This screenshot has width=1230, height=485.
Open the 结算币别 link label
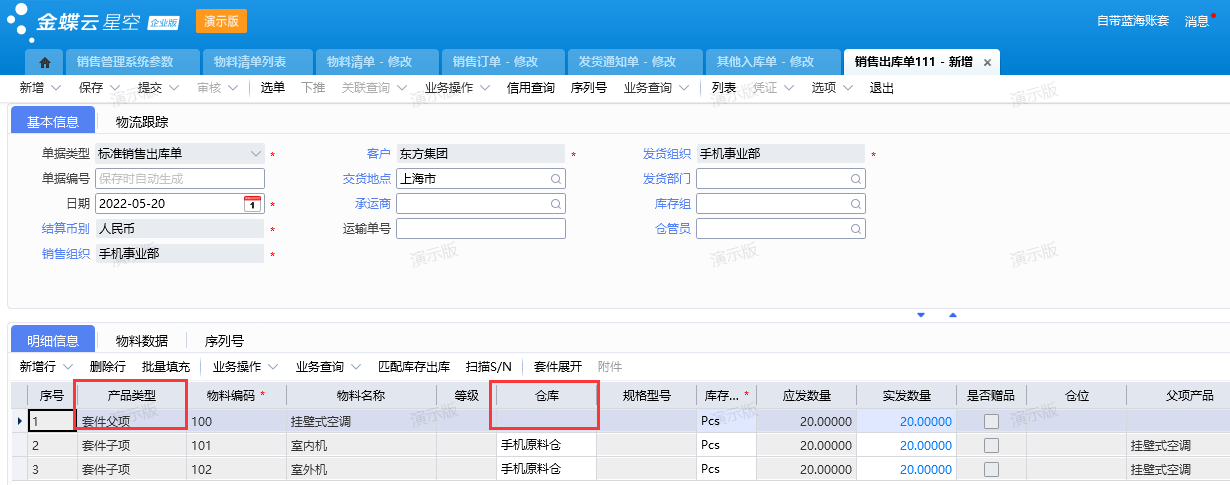[66, 229]
